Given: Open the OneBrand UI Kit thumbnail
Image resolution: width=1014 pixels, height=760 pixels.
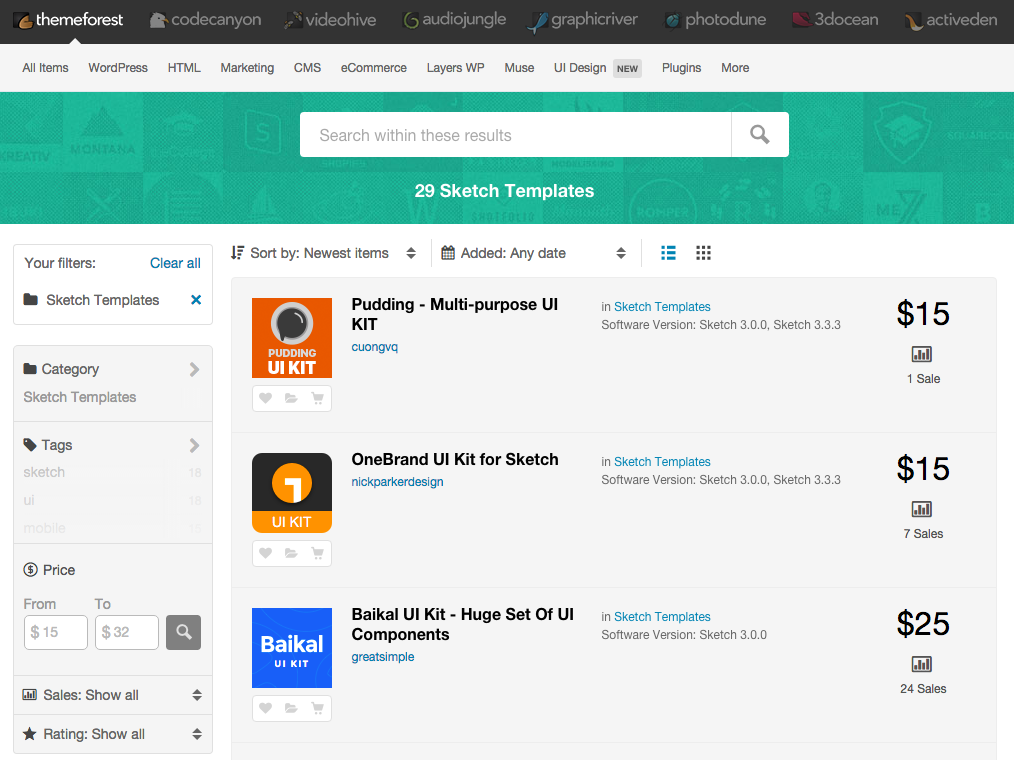Looking at the screenshot, I should pyautogui.click(x=292, y=493).
